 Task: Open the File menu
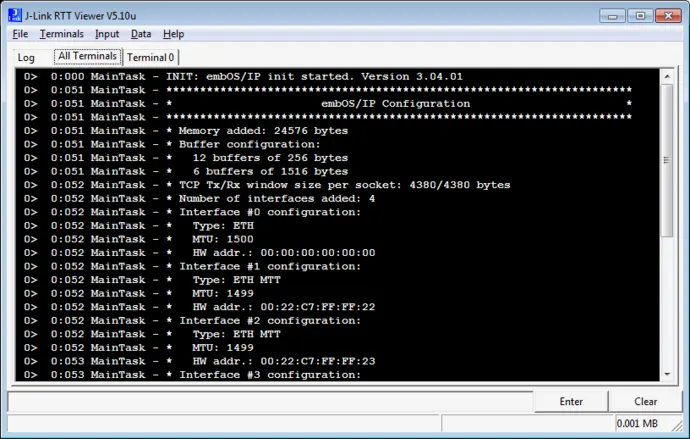[20, 34]
